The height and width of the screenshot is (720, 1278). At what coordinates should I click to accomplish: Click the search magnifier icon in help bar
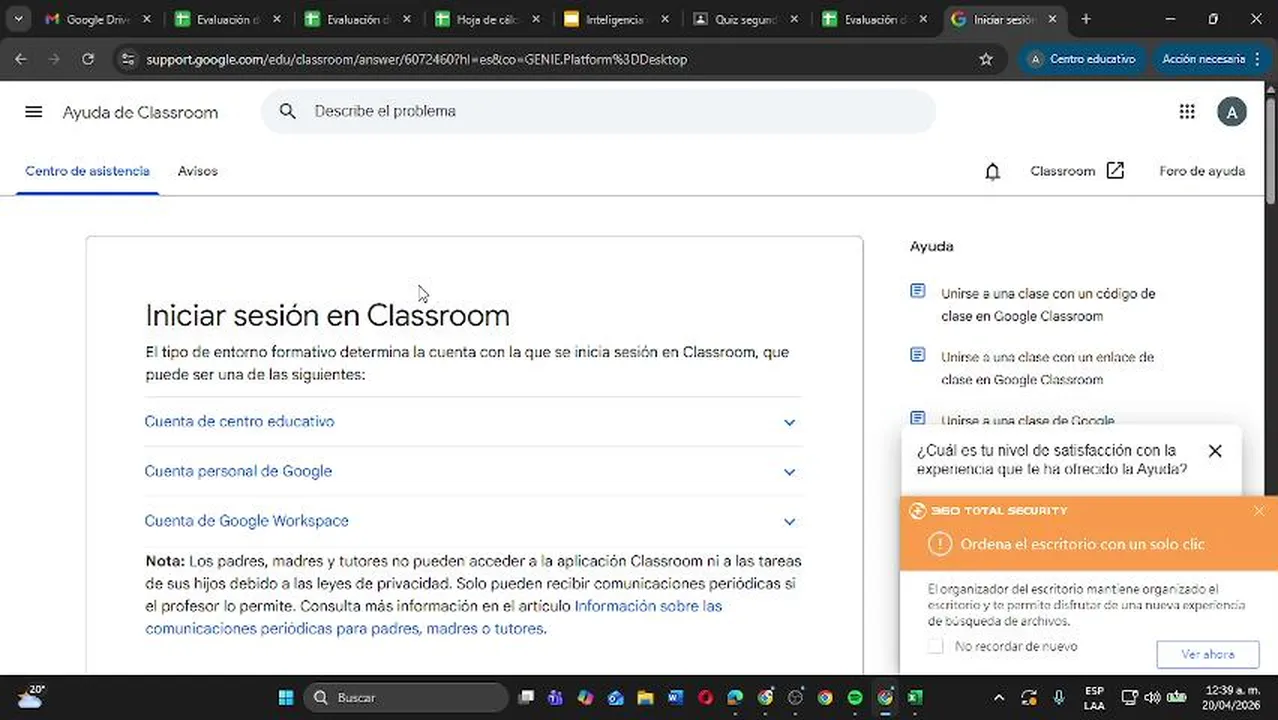[x=288, y=111]
